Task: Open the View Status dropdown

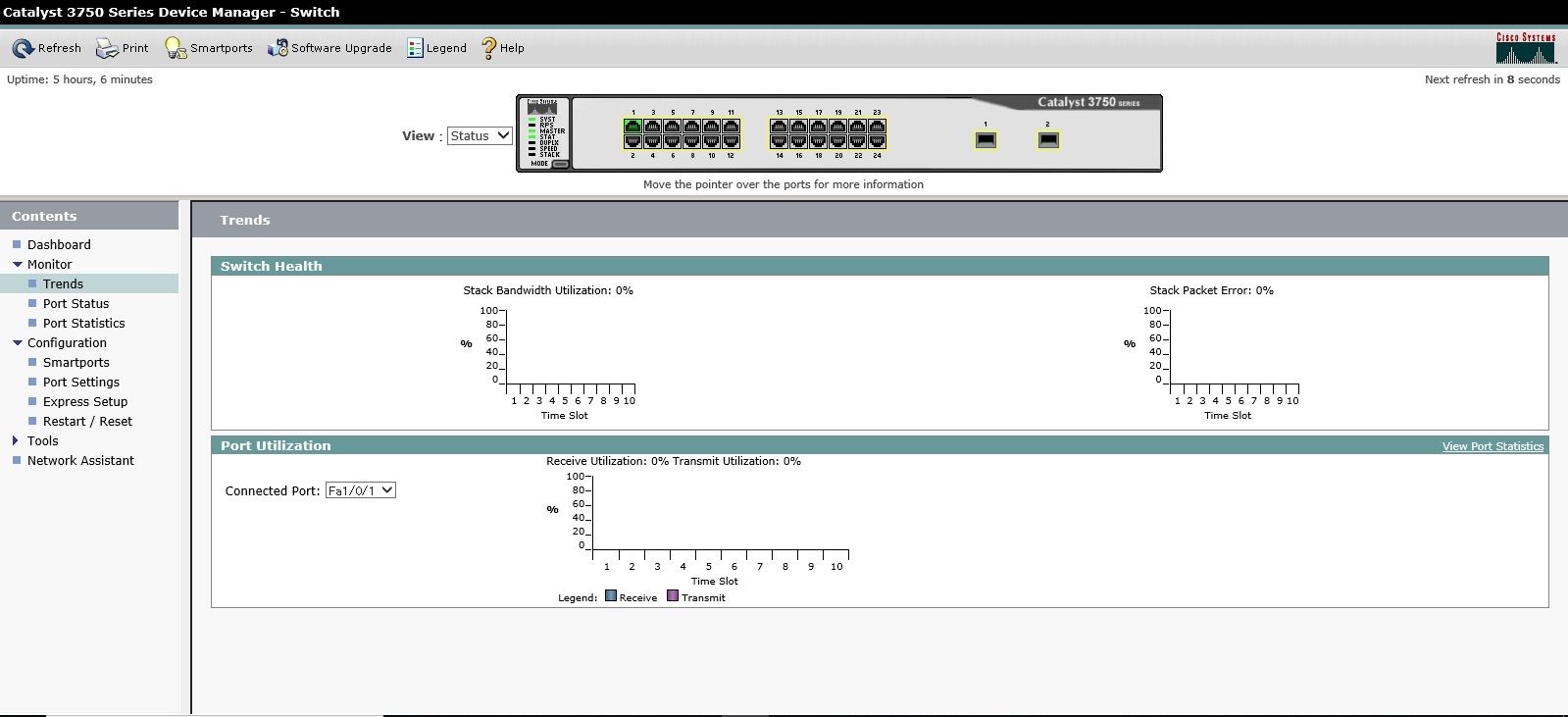Action: point(480,136)
